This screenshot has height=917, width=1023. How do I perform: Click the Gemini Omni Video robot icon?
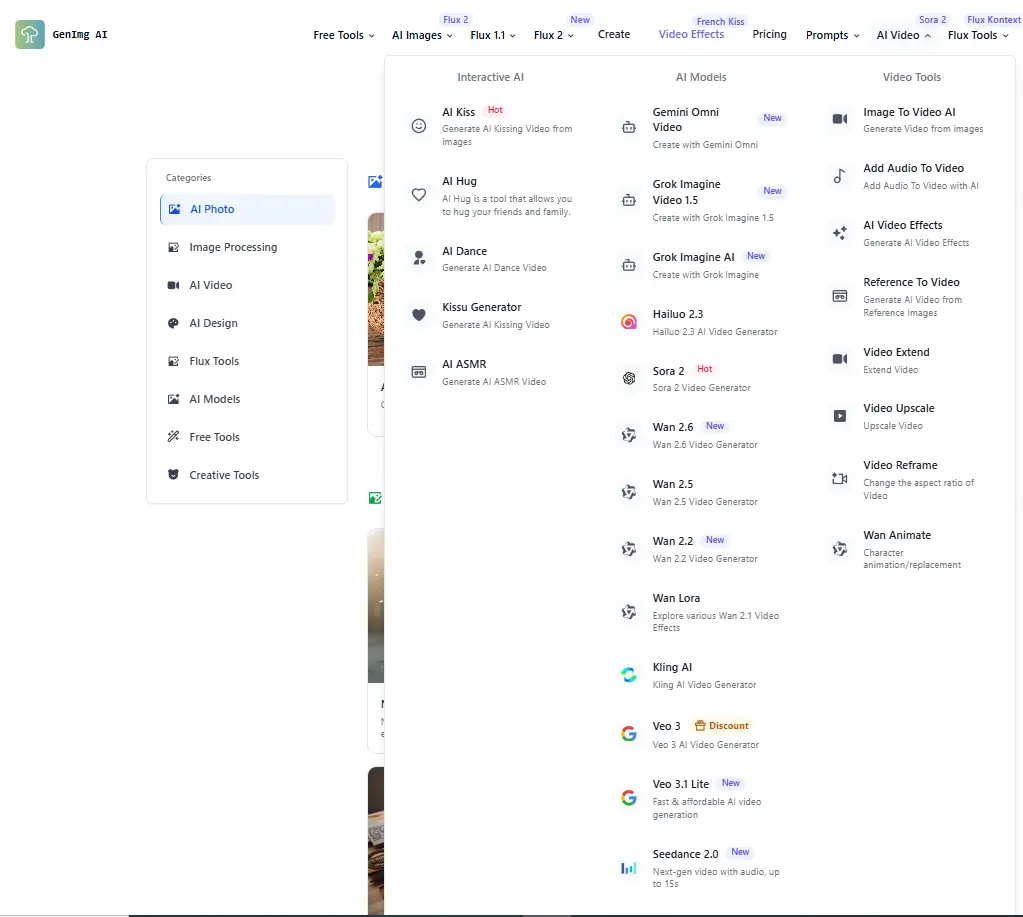[x=629, y=127]
